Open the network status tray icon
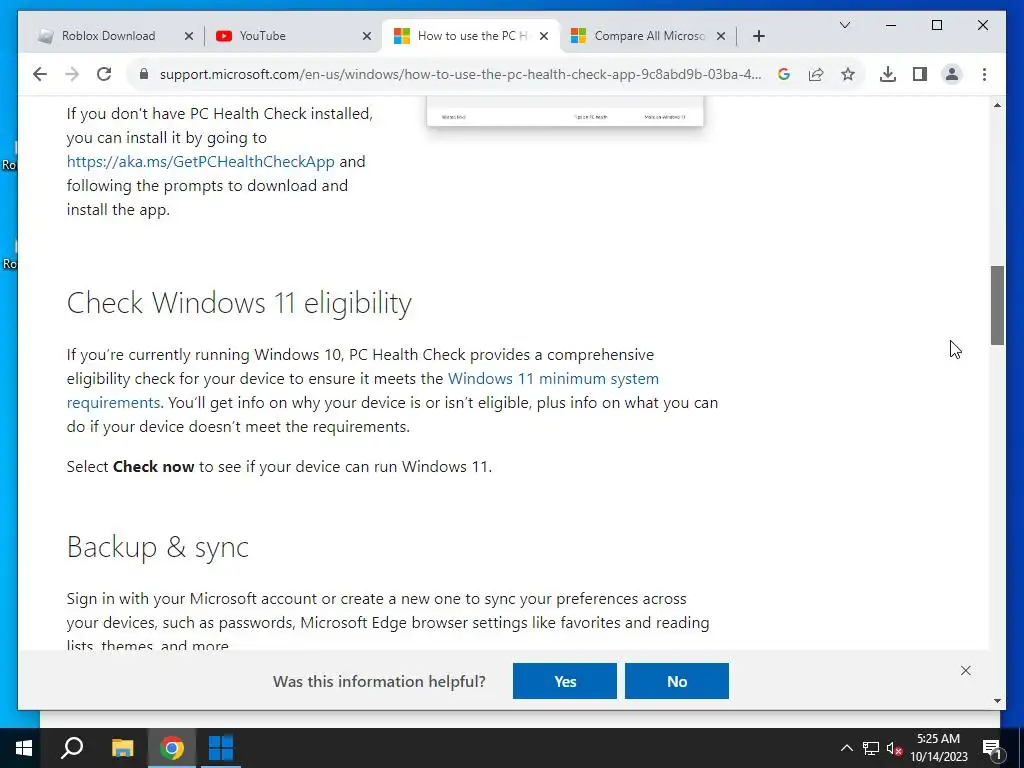 point(871,748)
